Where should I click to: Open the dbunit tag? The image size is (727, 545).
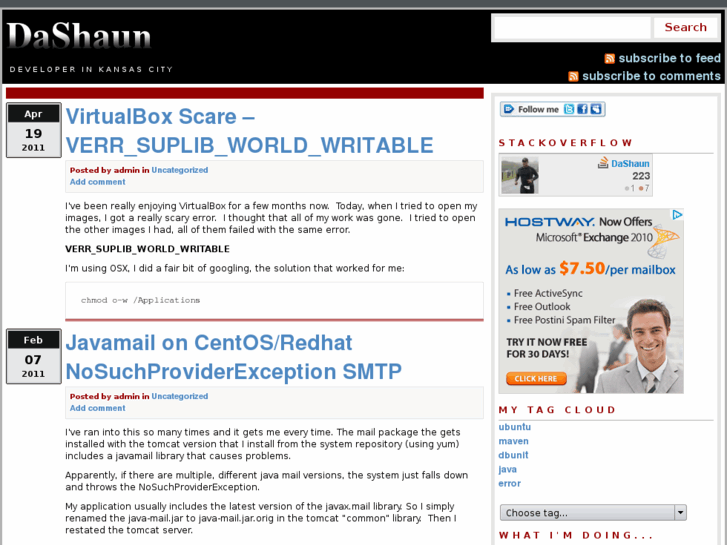point(513,455)
